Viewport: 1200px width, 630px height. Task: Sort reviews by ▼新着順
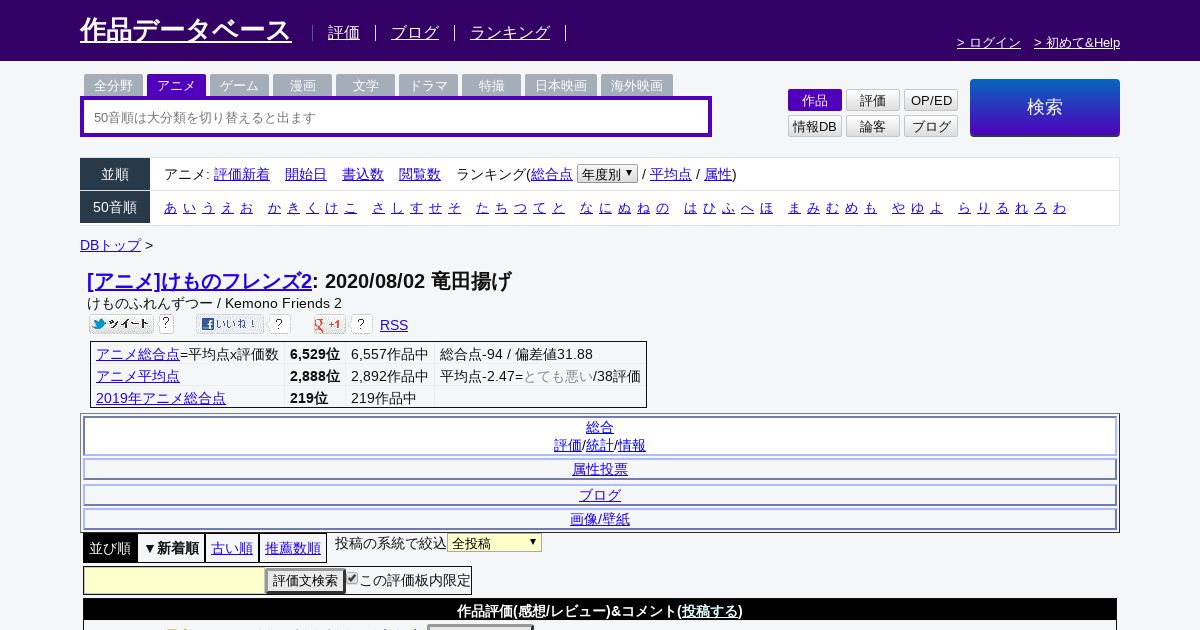171,548
